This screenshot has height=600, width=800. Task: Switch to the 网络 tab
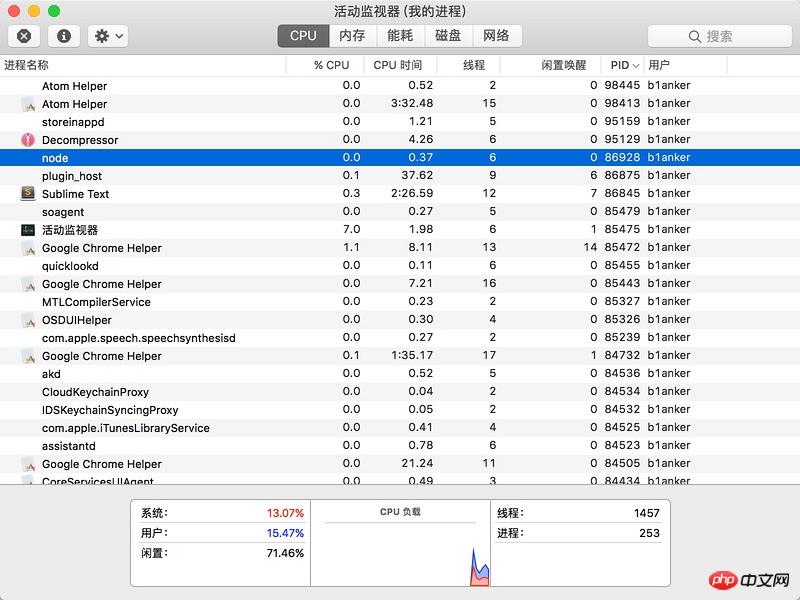tap(496, 36)
